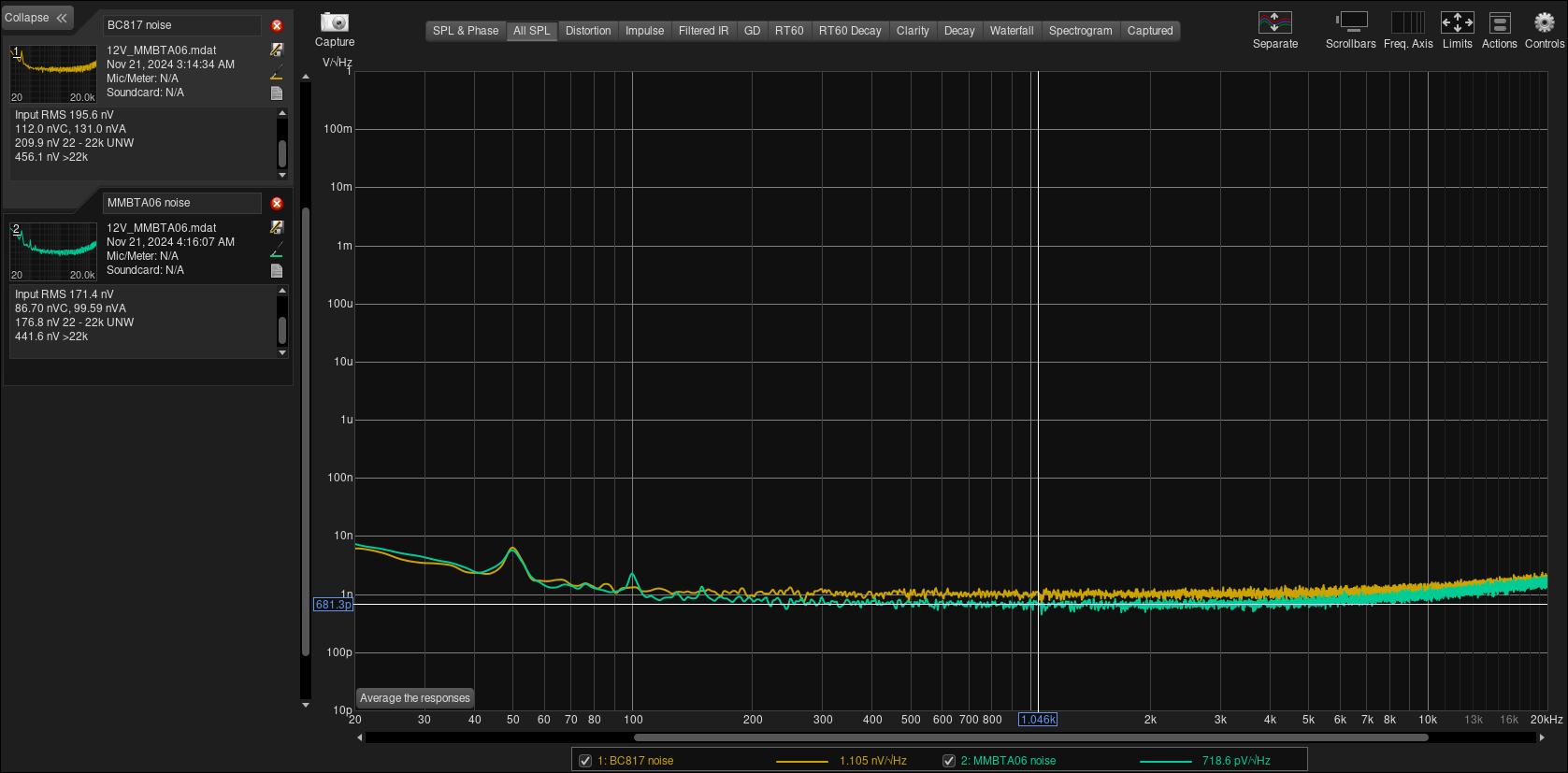1568x773 pixels.
Task: Open the GD tab
Action: 752,31
